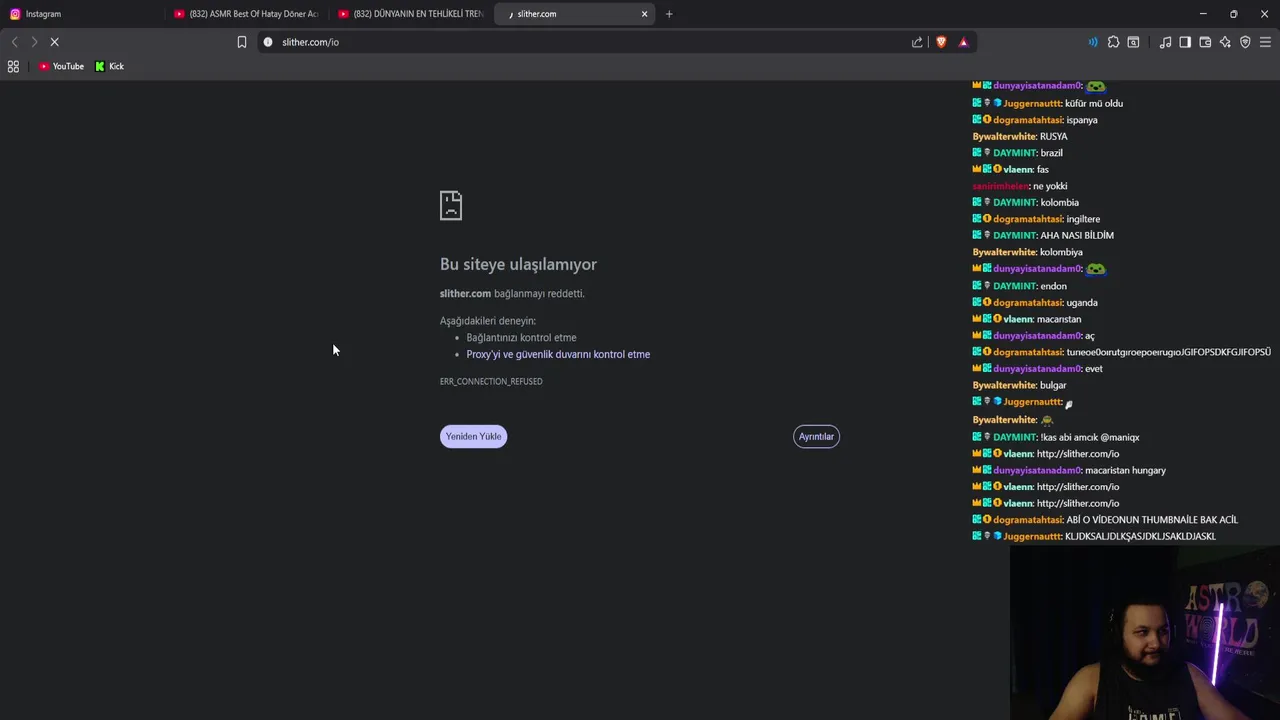Toggle the browser sidebar panel icon
Image resolution: width=1280 pixels, height=720 pixels.
click(x=1185, y=42)
